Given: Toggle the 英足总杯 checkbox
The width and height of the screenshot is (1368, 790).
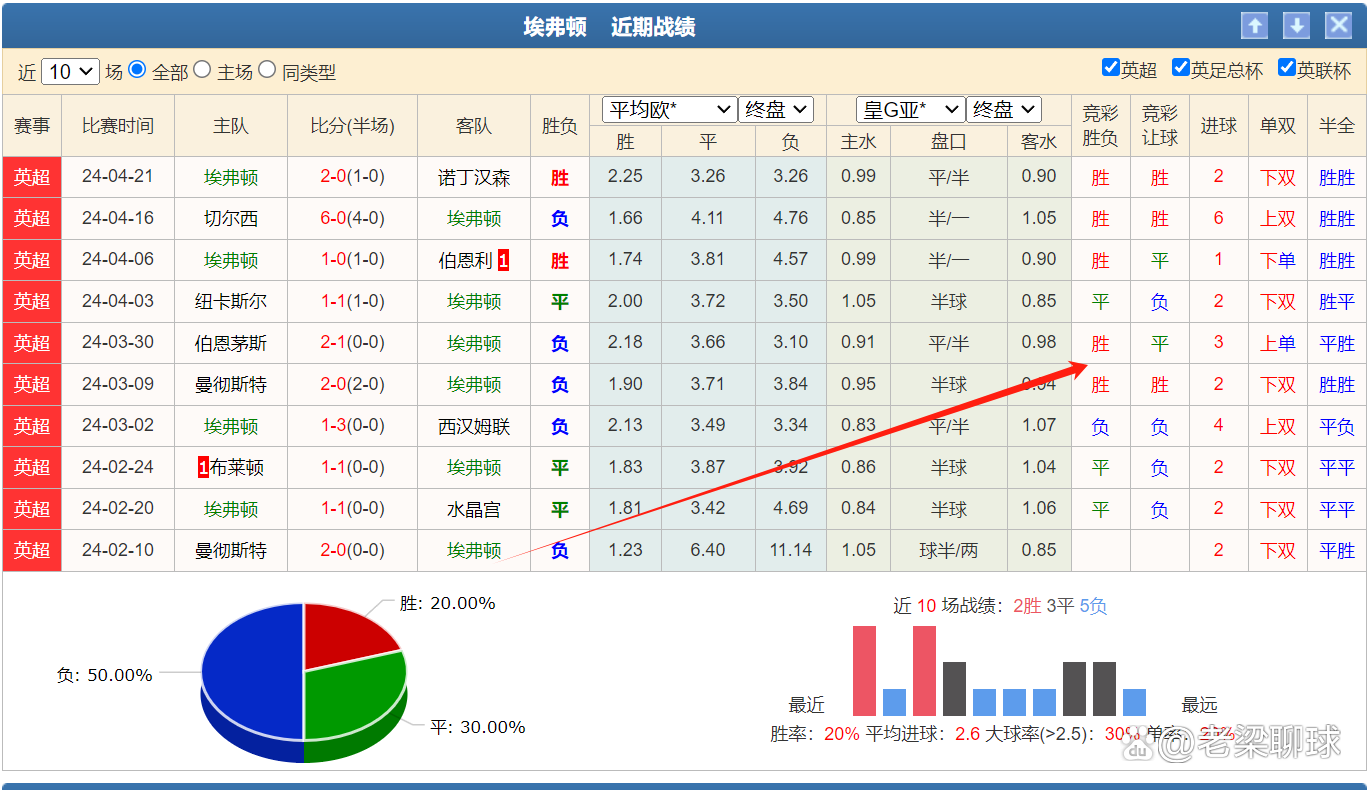Looking at the screenshot, I should pos(1180,68).
